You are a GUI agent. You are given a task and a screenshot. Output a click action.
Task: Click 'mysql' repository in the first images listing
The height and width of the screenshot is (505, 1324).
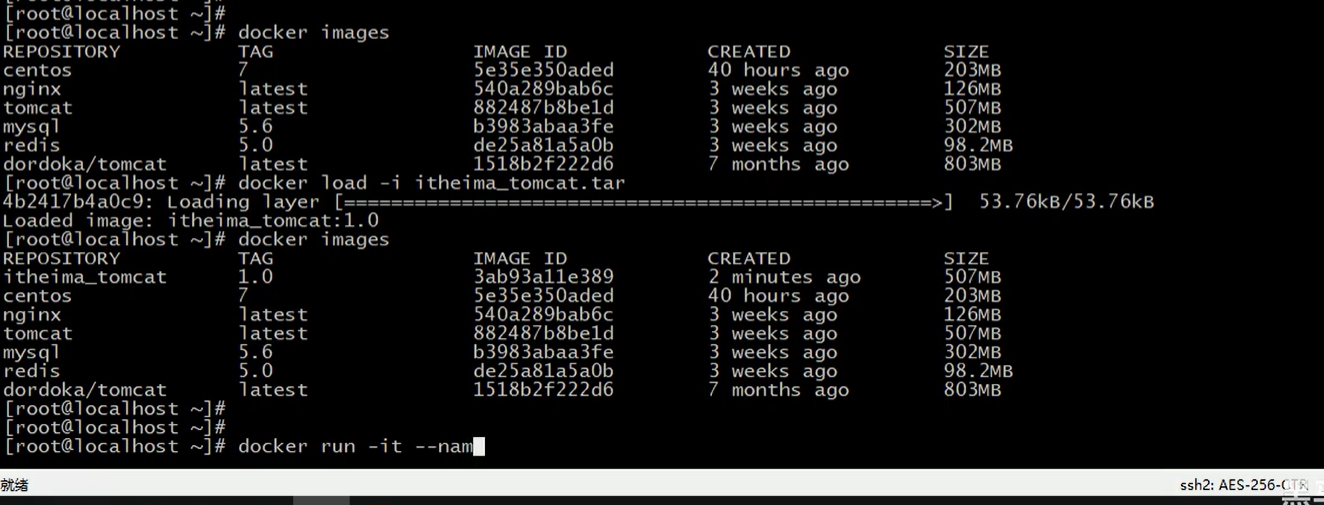click(x=32, y=127)
